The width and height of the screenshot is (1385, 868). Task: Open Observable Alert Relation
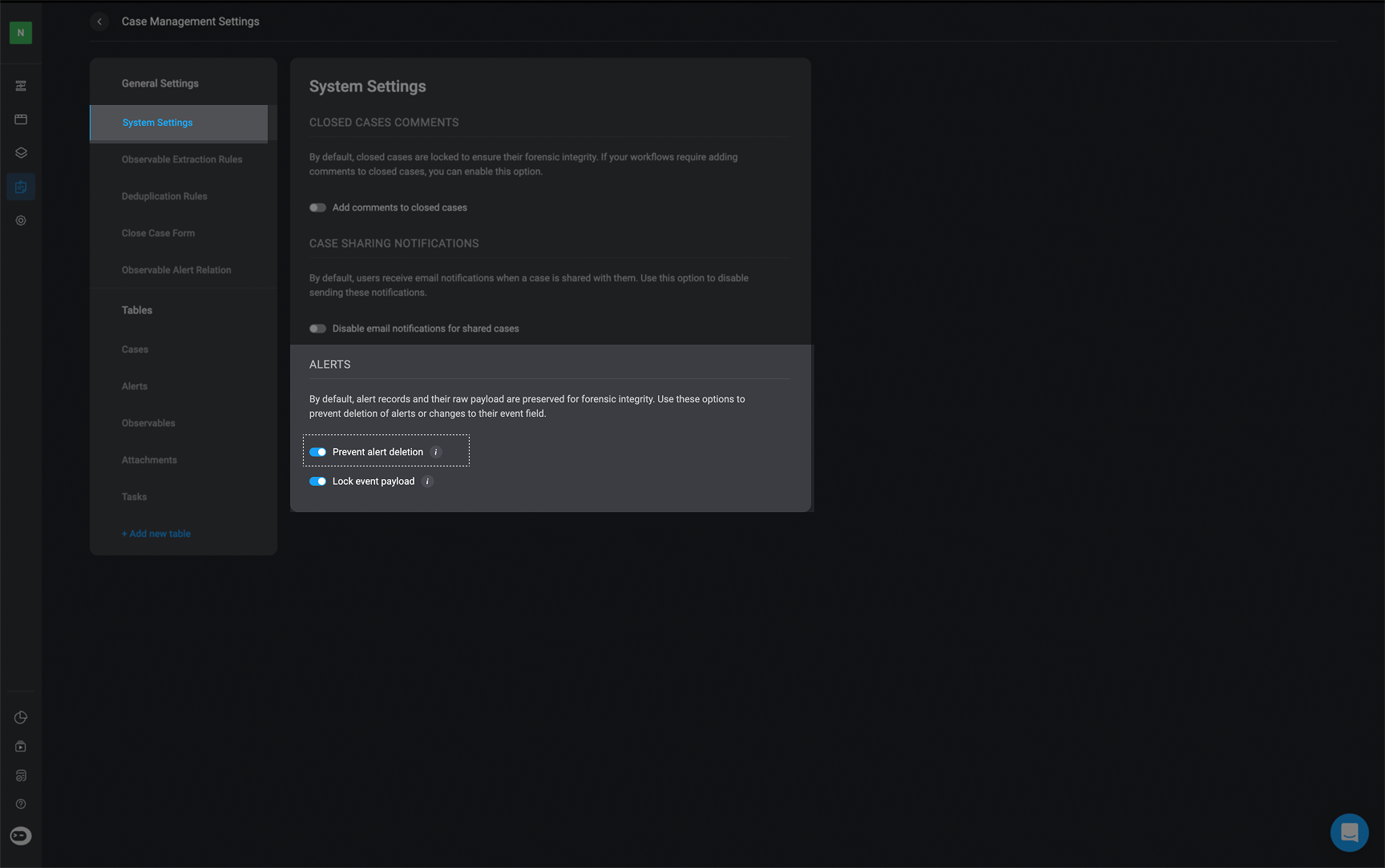click(x=176, y=270)
